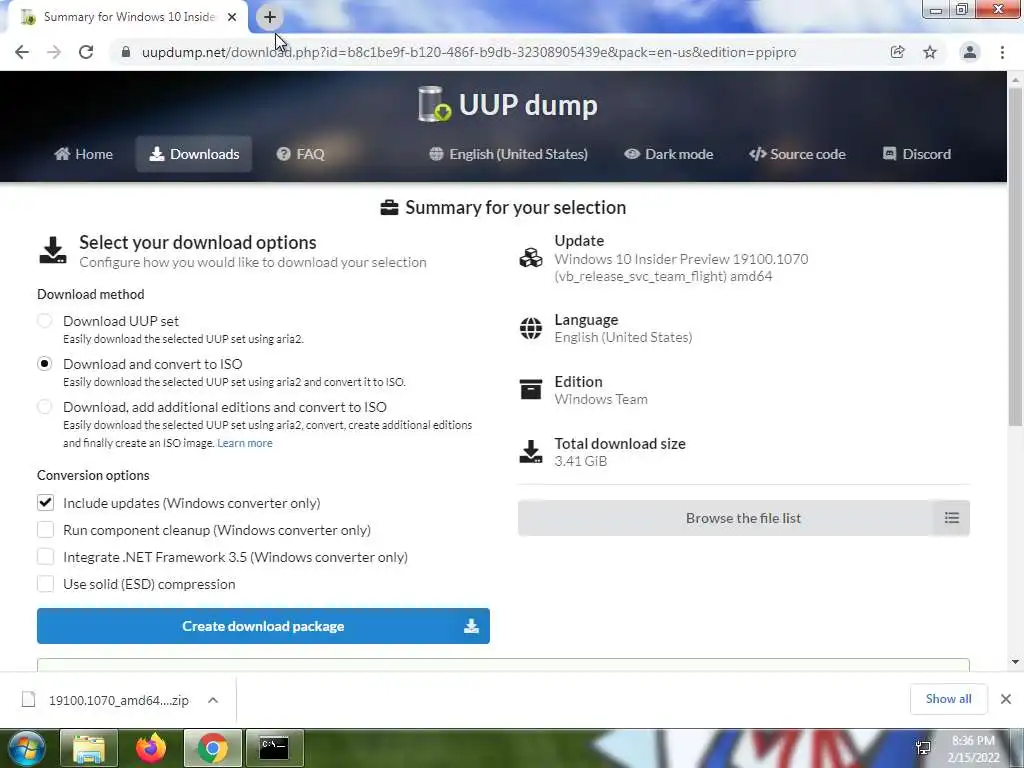Viewport: 1024px width, 768px height.
Task: Click the list icon beside Browse the file list
Action: 952,518
